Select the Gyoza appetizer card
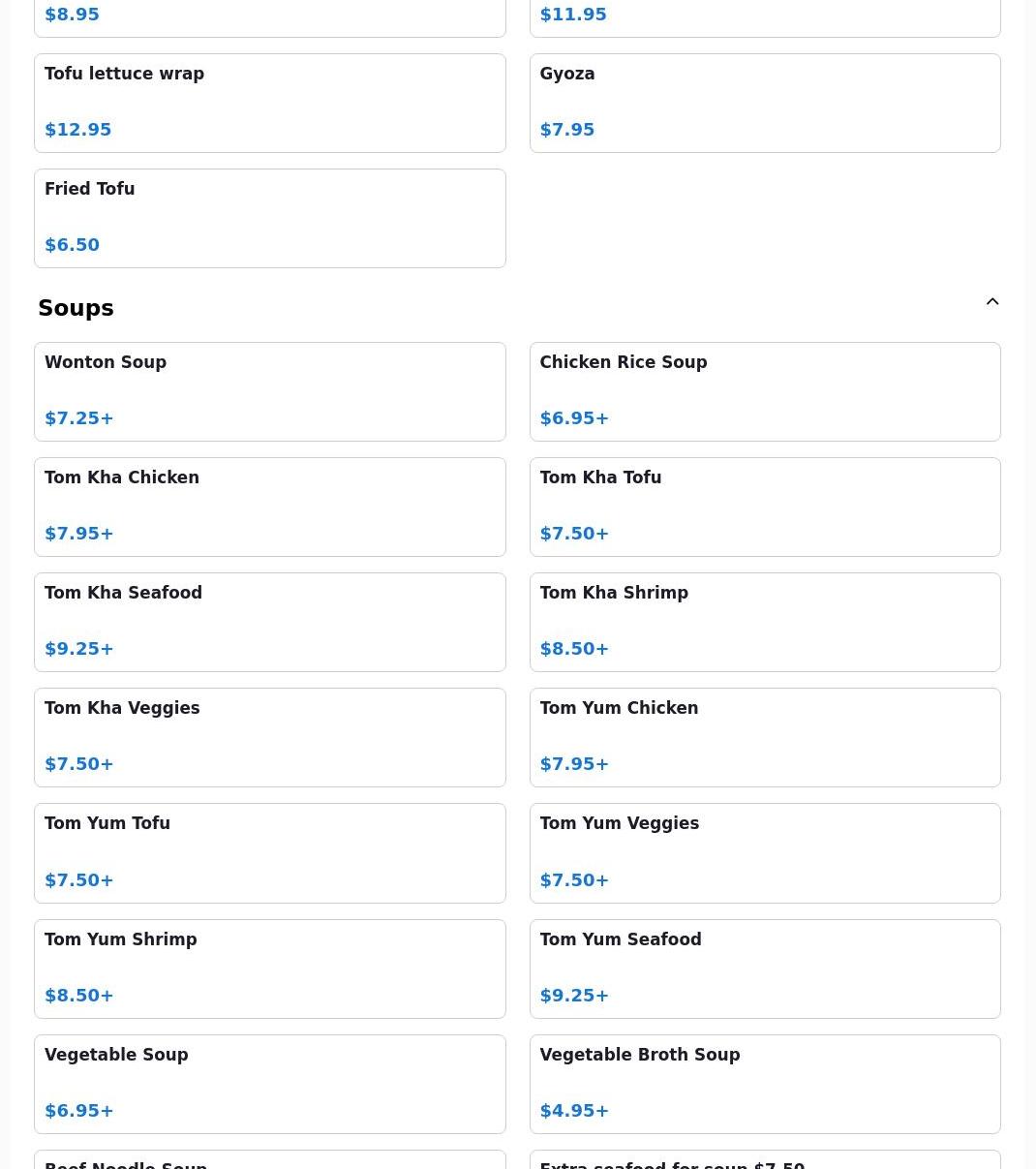Screen dimensions: 1036x1169 [764, 103]
